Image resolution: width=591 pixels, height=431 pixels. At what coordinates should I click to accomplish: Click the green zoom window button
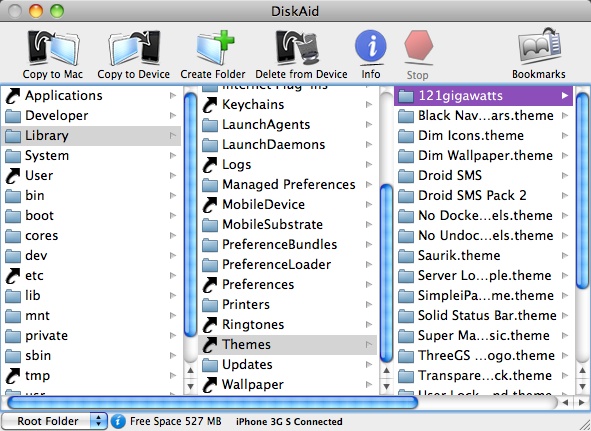coord(57,11)
